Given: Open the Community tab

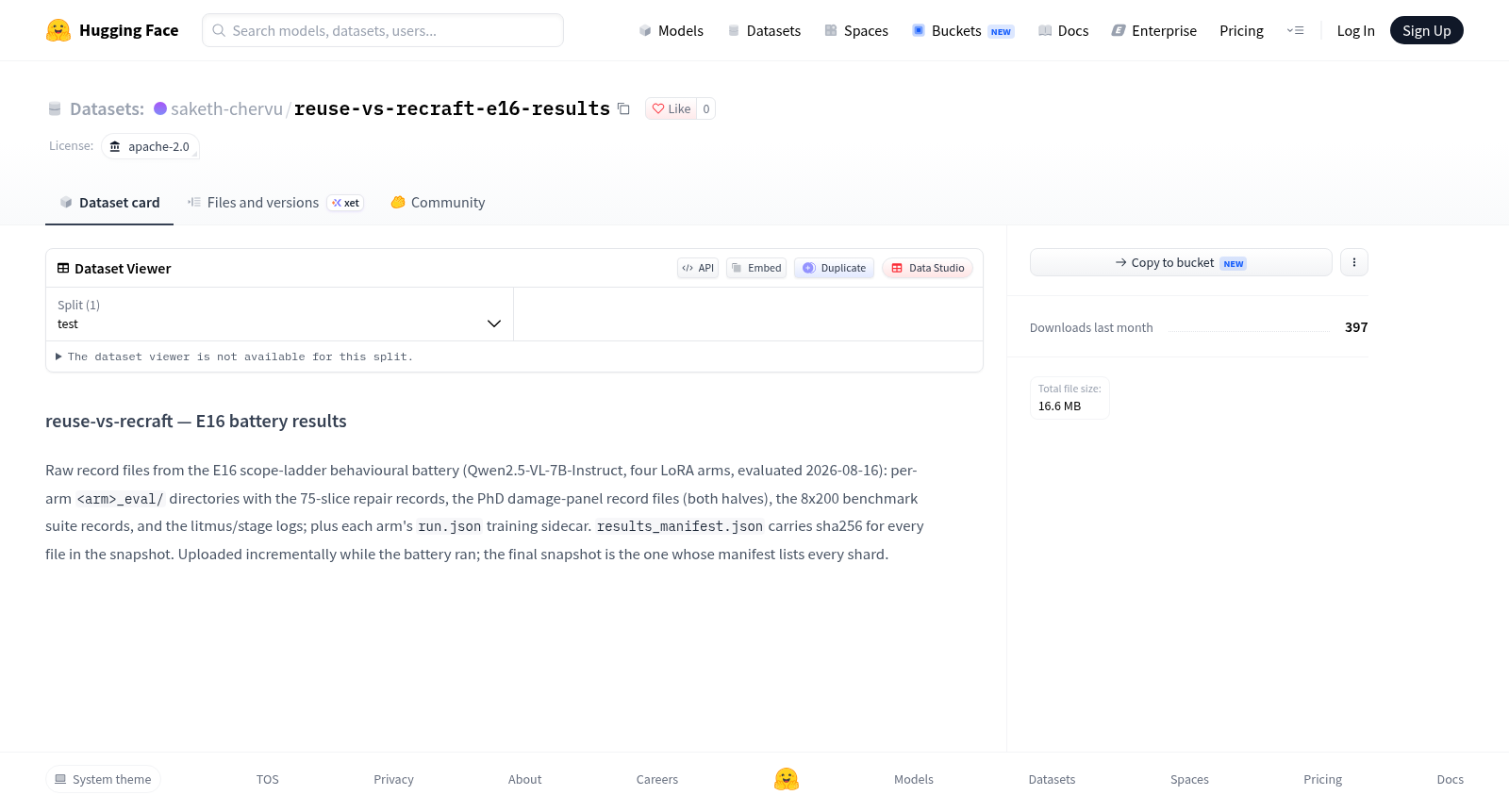Looking at the screenshot, I should [438, 203].
